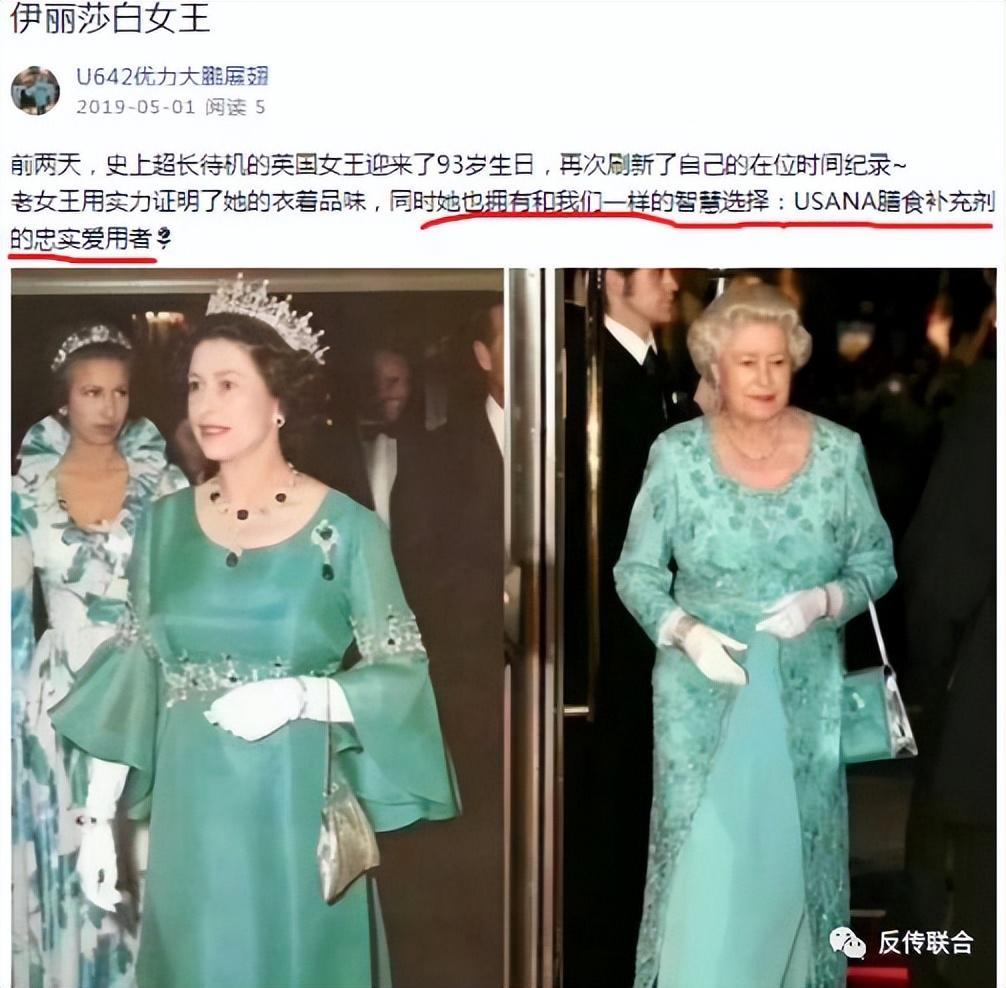Screen dimensions: 1006x988
Task: Click the rose emoji ending the paragraph
Action: pyautogui.click(x=164, y=239)
